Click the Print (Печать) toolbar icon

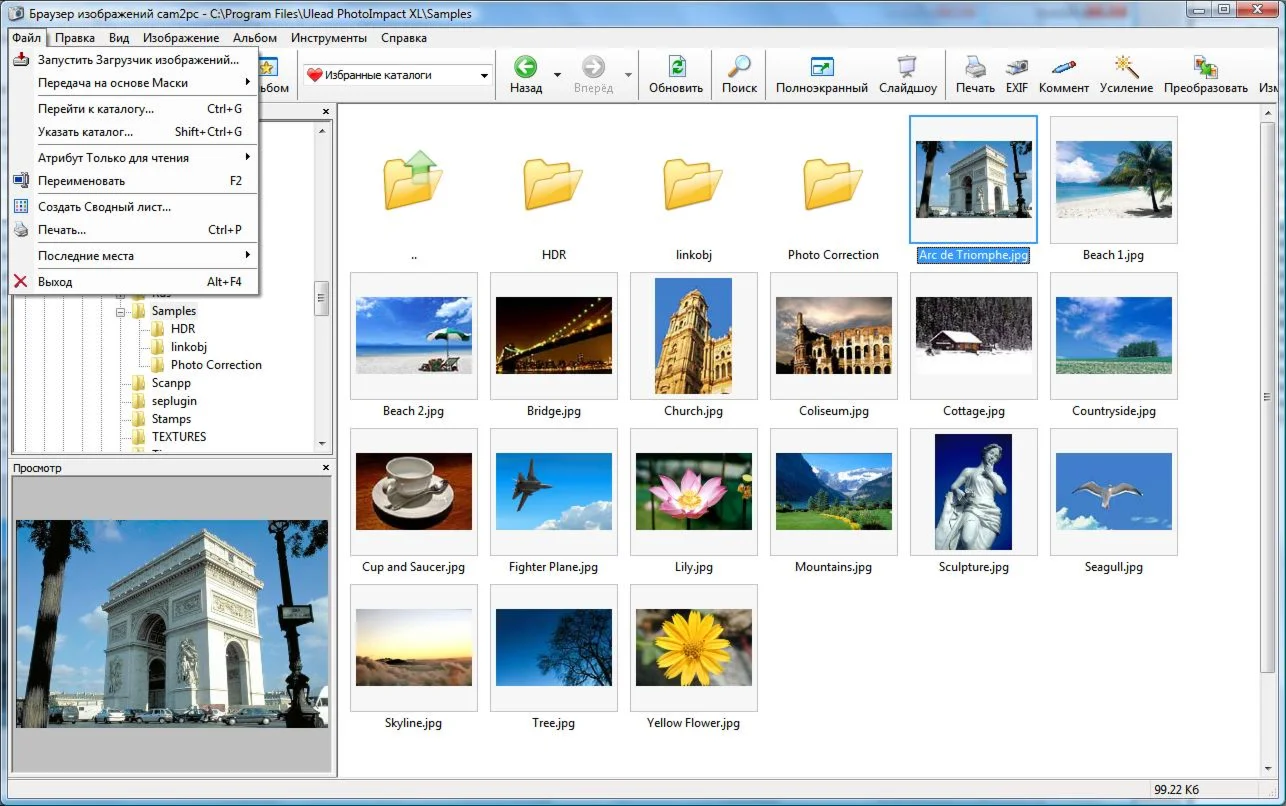[x=974, y=68]
